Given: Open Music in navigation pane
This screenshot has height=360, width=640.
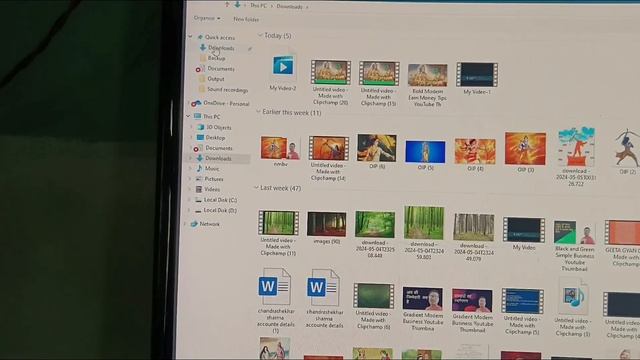Looking at the screenshot, I should point(211,169).
